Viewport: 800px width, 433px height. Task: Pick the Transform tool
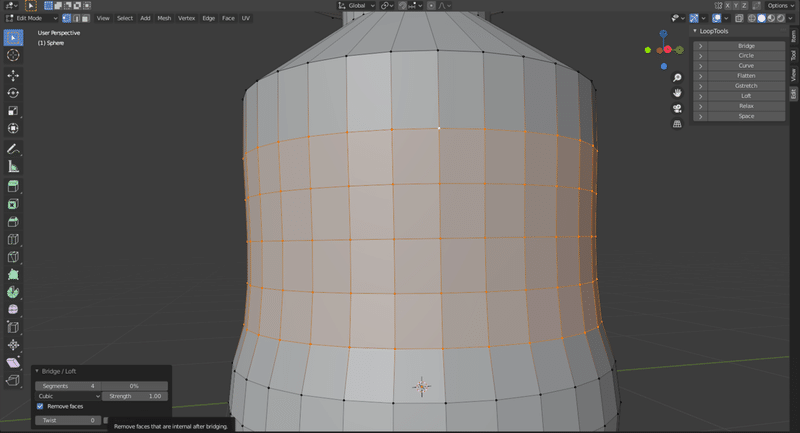(13, 128)
